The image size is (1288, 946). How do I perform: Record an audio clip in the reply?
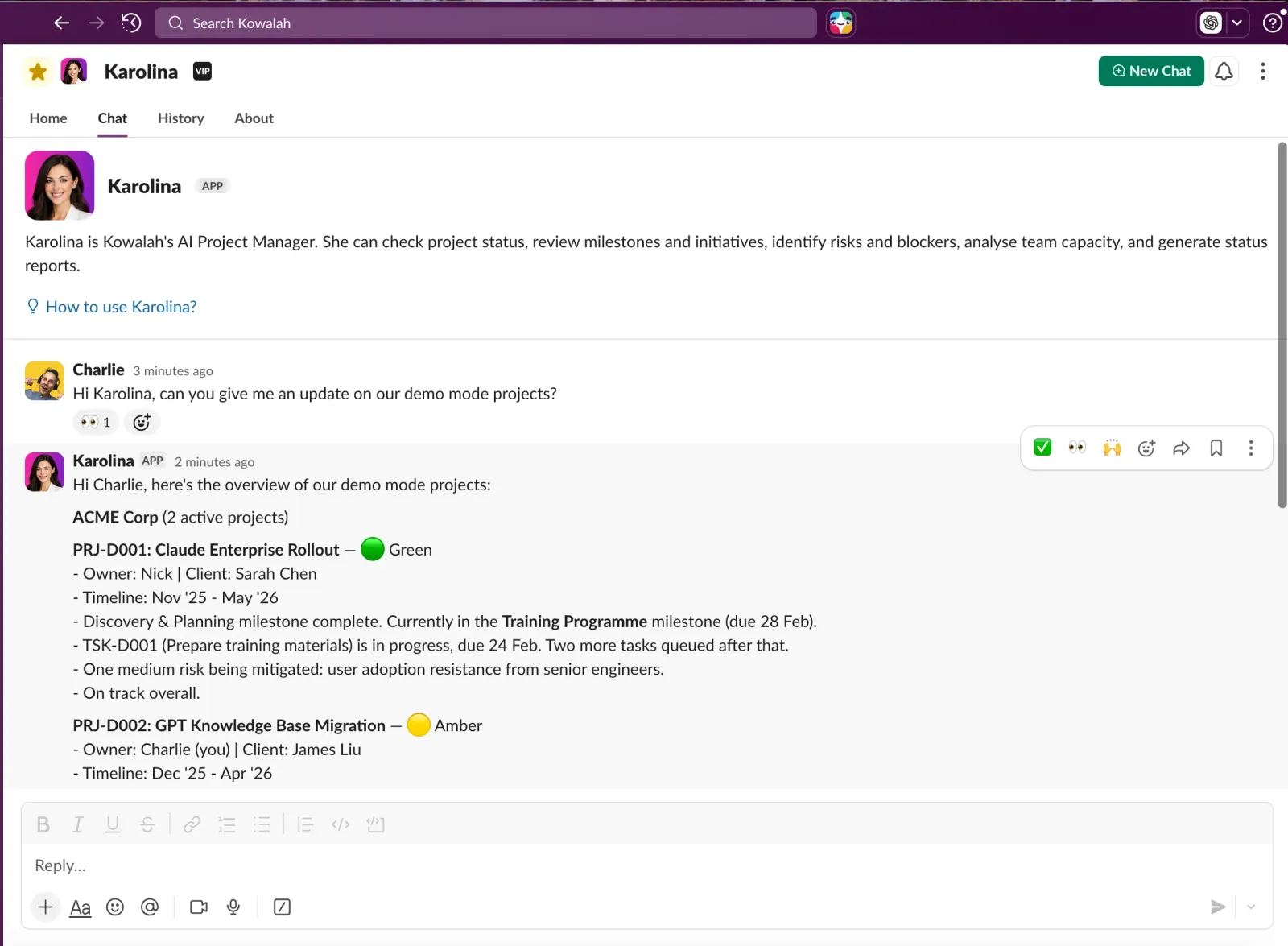233,907
